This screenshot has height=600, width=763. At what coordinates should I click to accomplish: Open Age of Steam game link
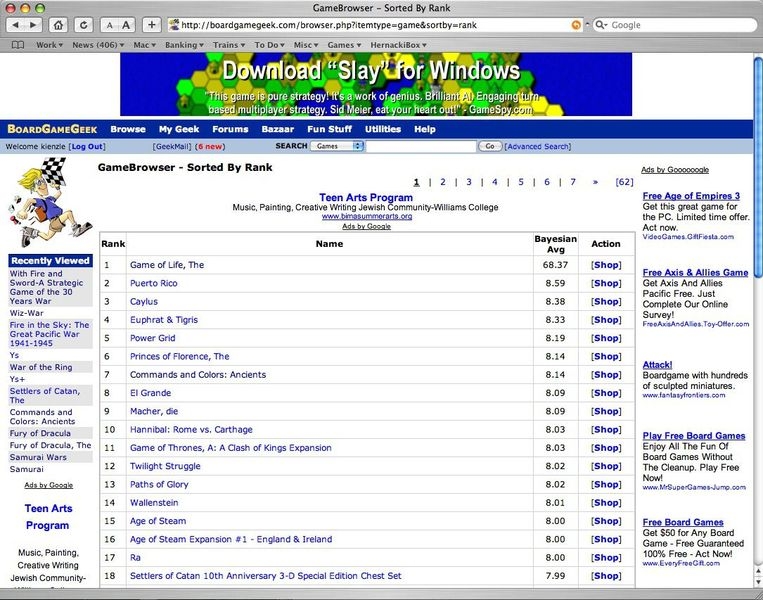click(x=158, y=521)
